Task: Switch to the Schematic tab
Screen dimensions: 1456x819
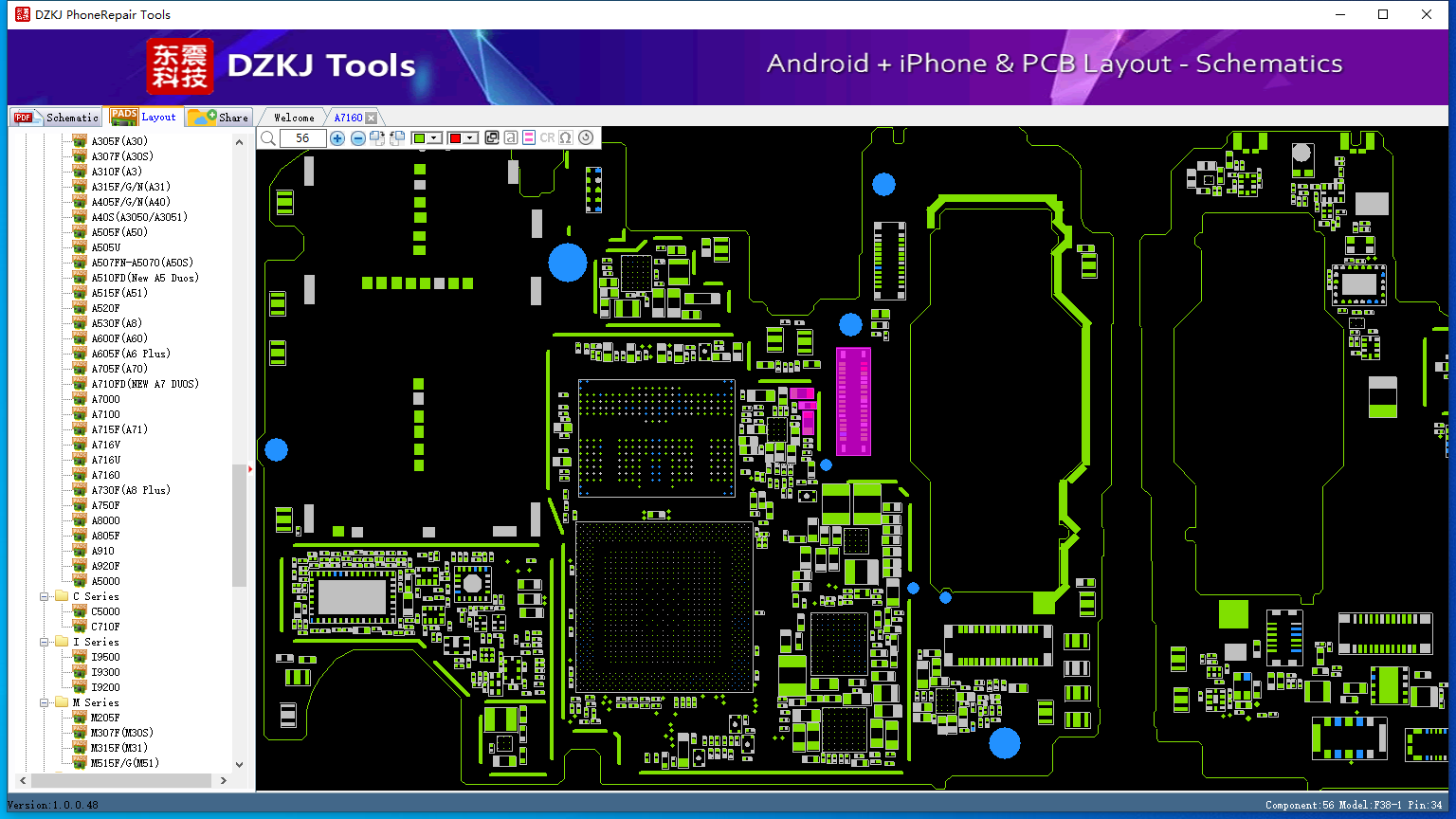Action: coord(57,117)
